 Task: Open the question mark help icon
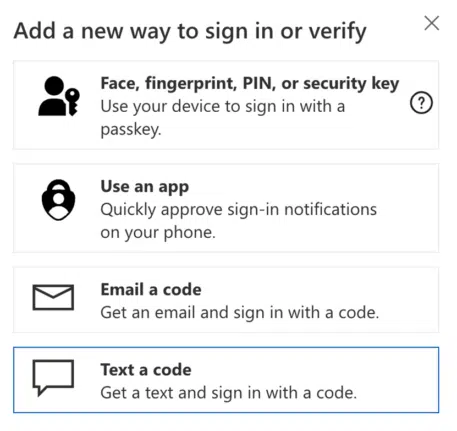tap(421, 103)
